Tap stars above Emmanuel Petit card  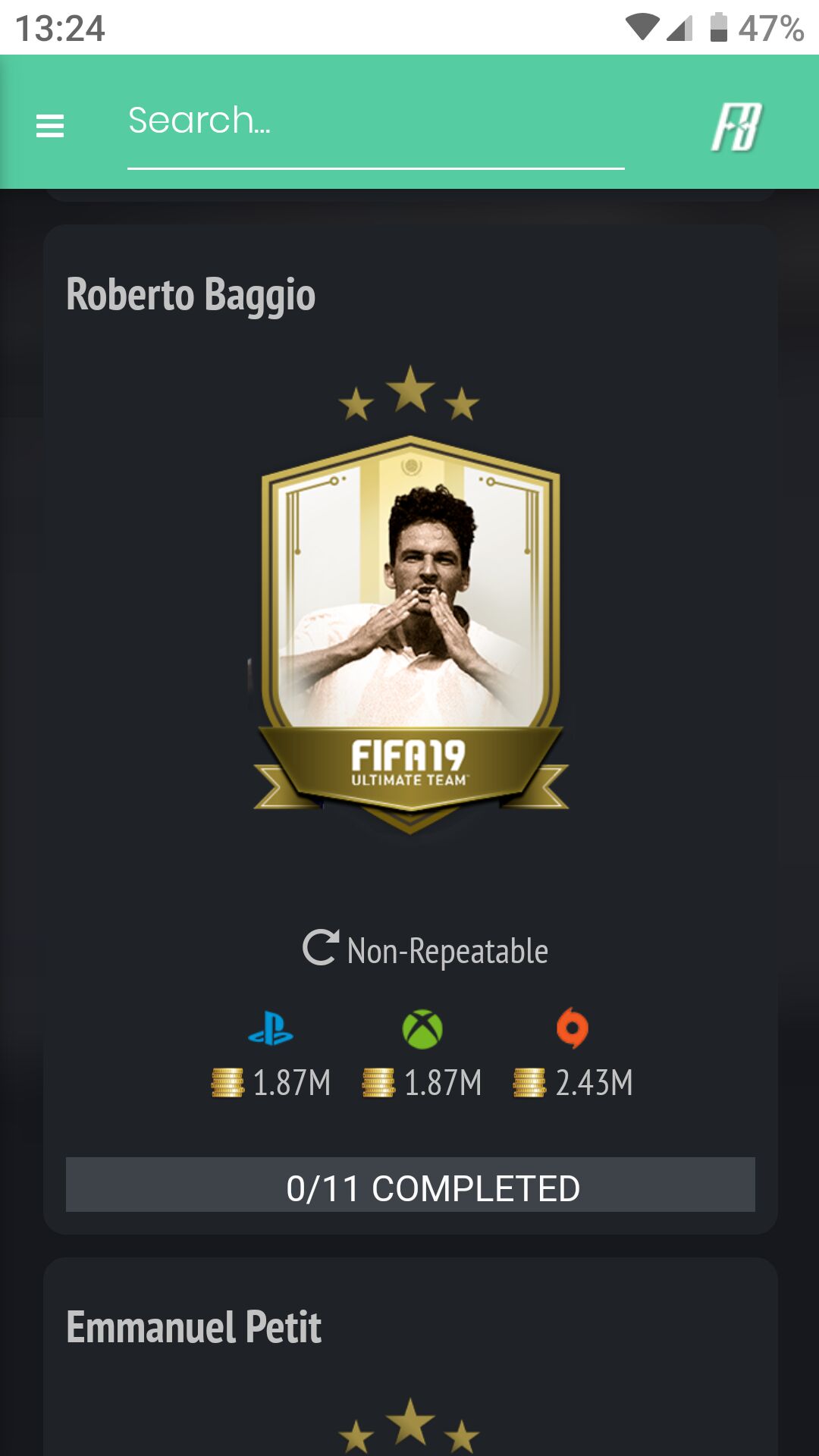(x=409, y=1426)
